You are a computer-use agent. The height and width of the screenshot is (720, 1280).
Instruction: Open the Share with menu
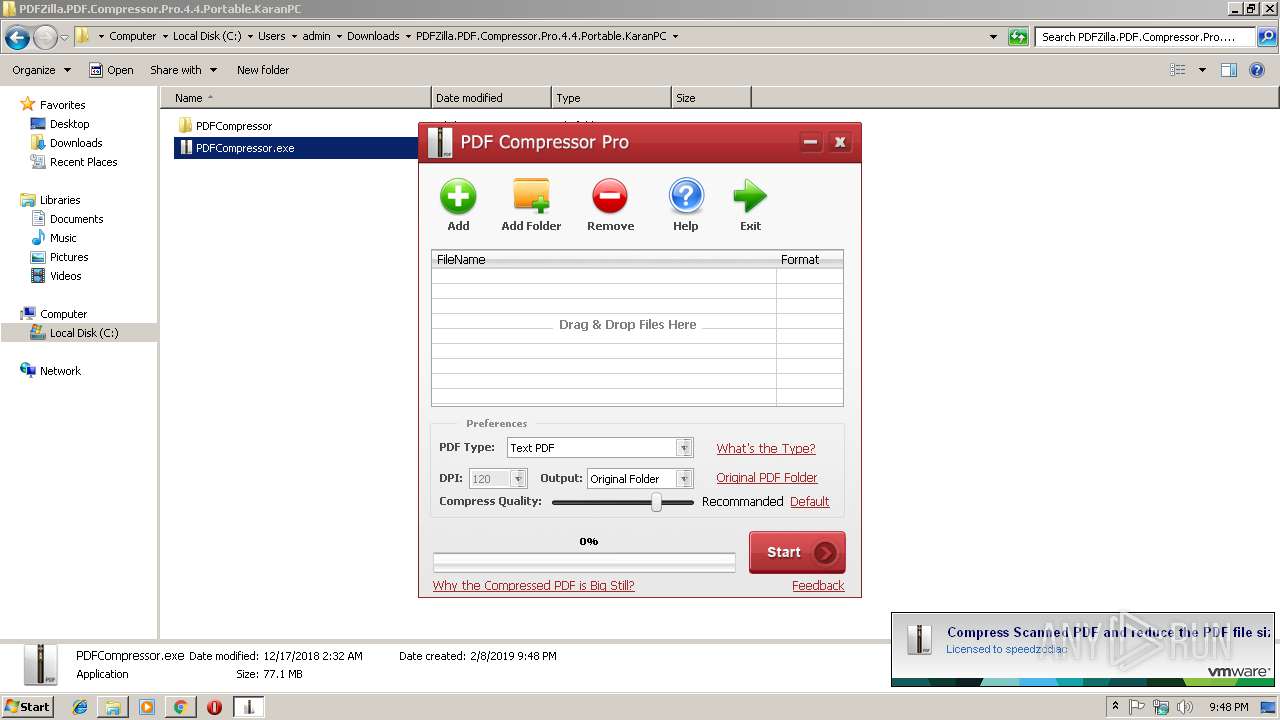click(x=183, y=70)
